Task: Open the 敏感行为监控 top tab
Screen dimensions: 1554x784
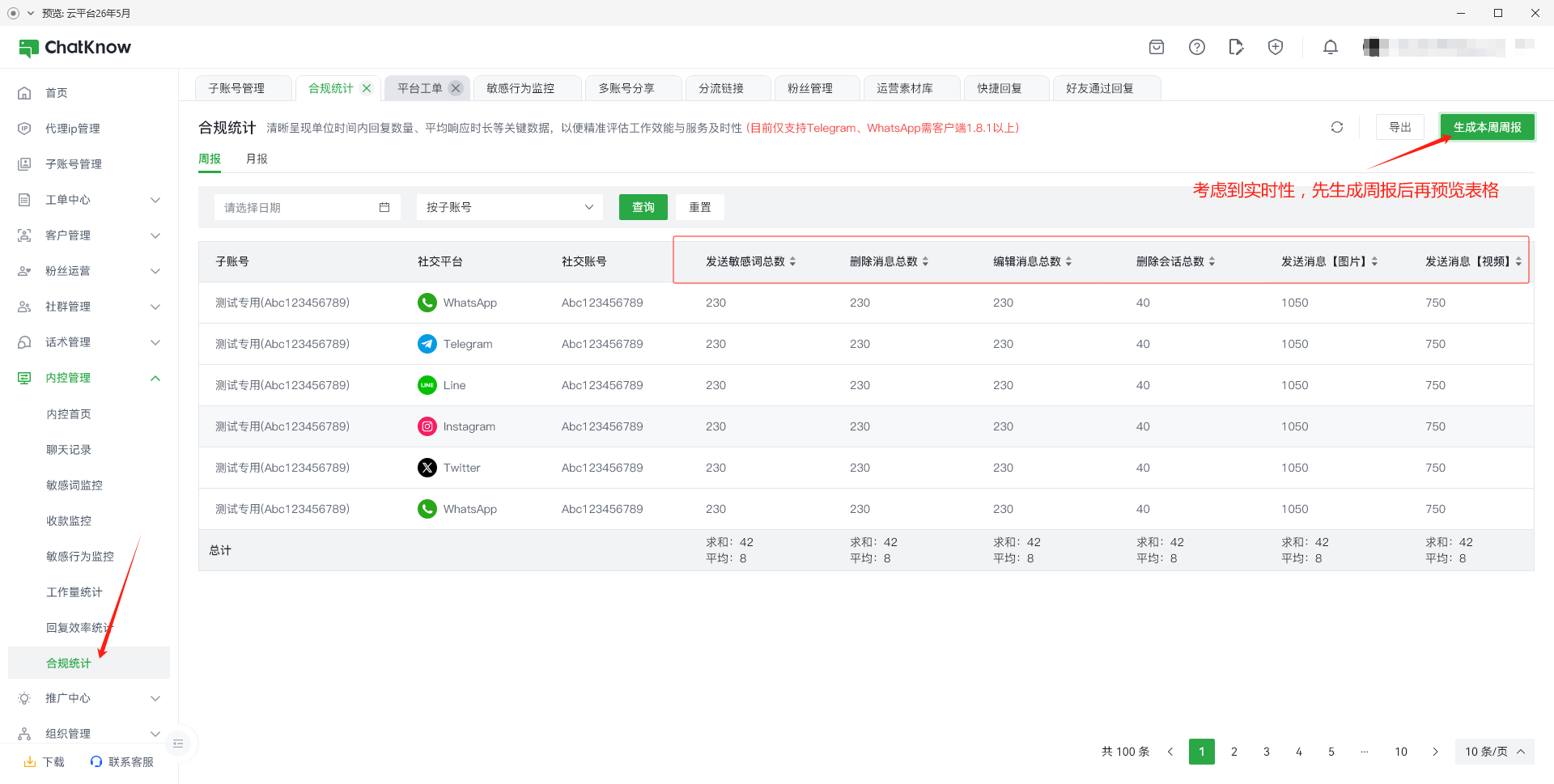Action: coord(520,88)
